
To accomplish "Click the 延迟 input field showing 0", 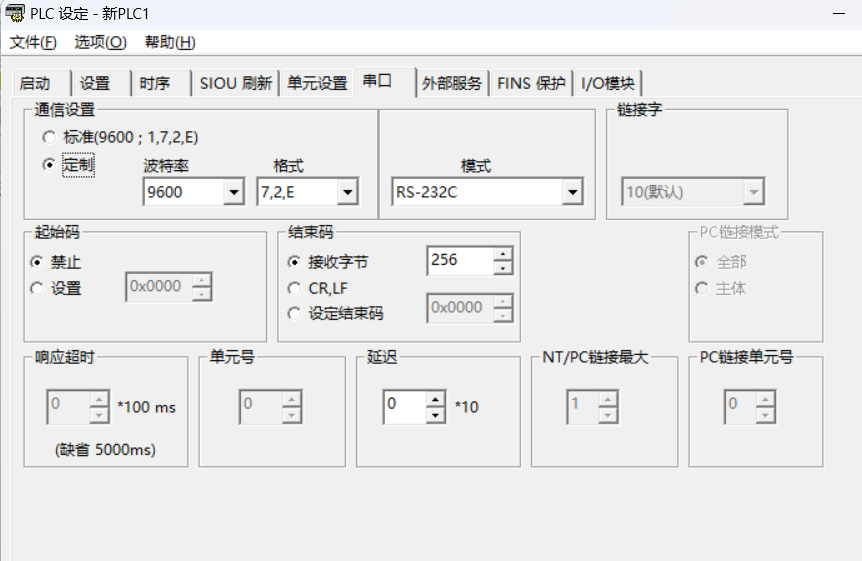I will 404,405.
